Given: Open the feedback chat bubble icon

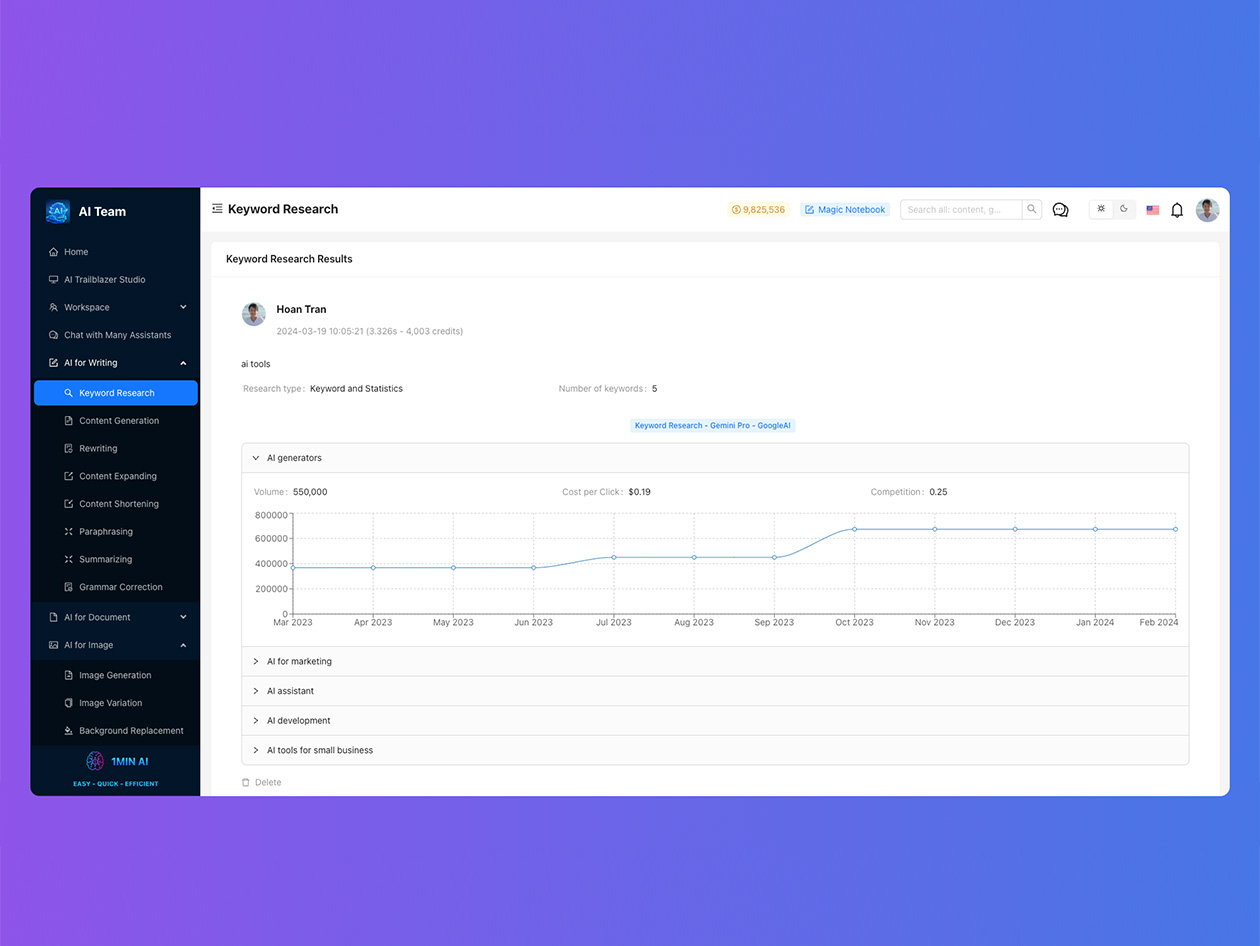Looking at the screenshot, I should point(1060,209).
